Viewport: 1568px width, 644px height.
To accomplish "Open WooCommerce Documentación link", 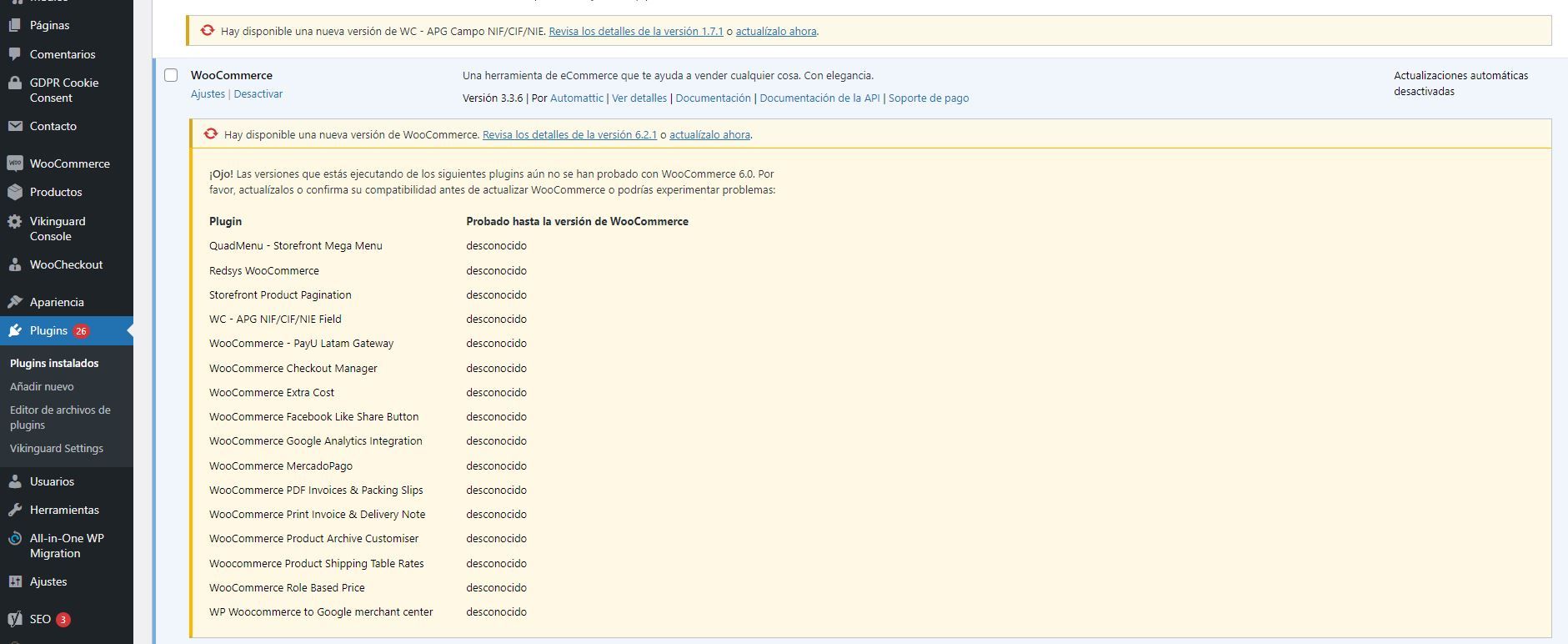I will (713, 98).
